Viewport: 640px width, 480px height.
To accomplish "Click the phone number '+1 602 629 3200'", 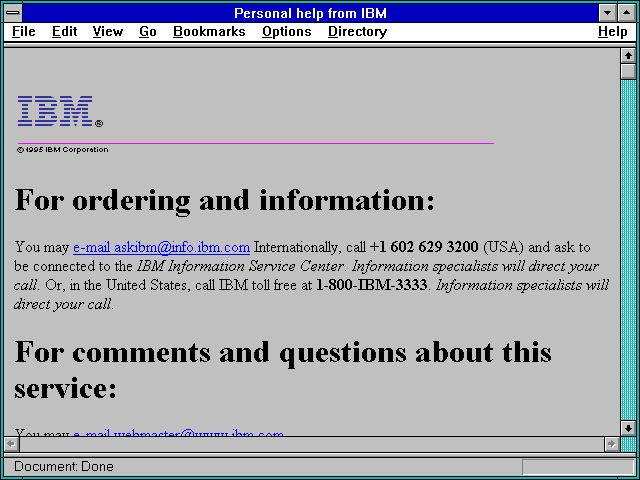I will point(424,247).
